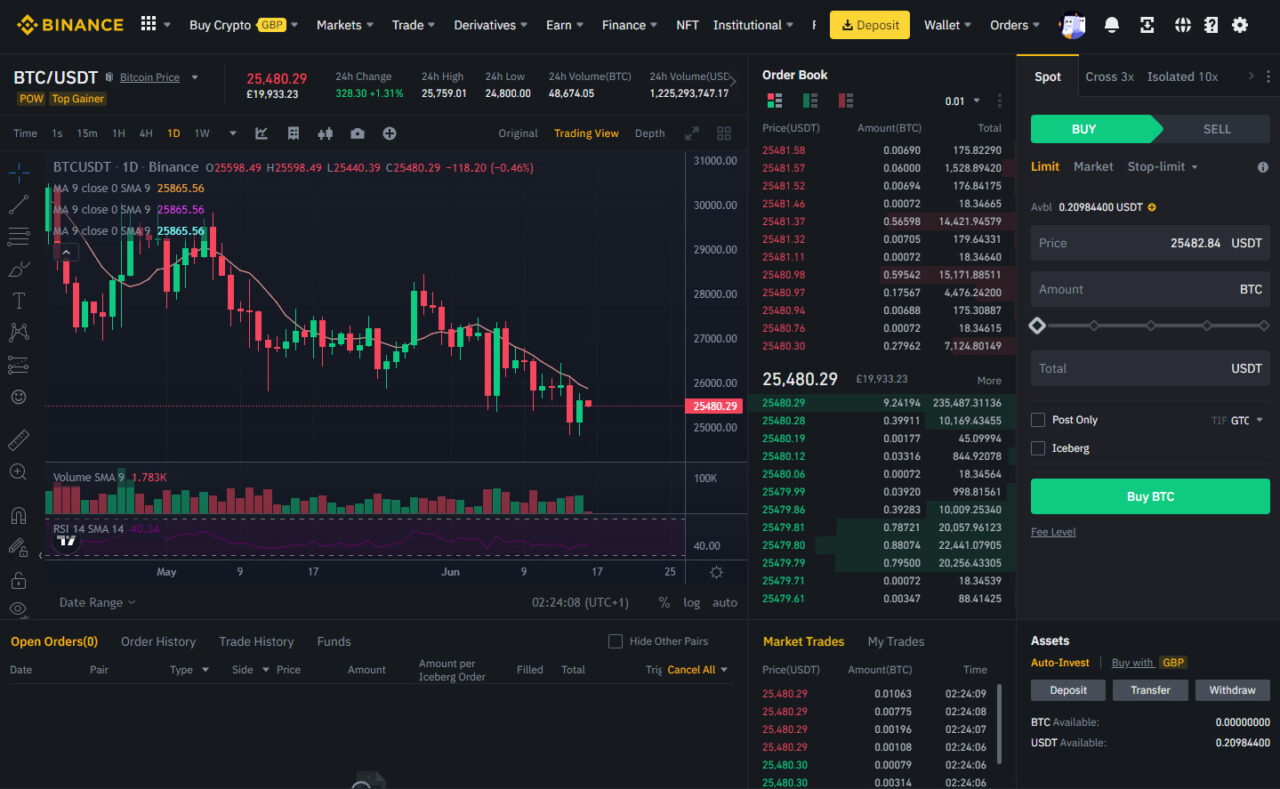Enable the Iceberg checkbox

[1038, 448]
